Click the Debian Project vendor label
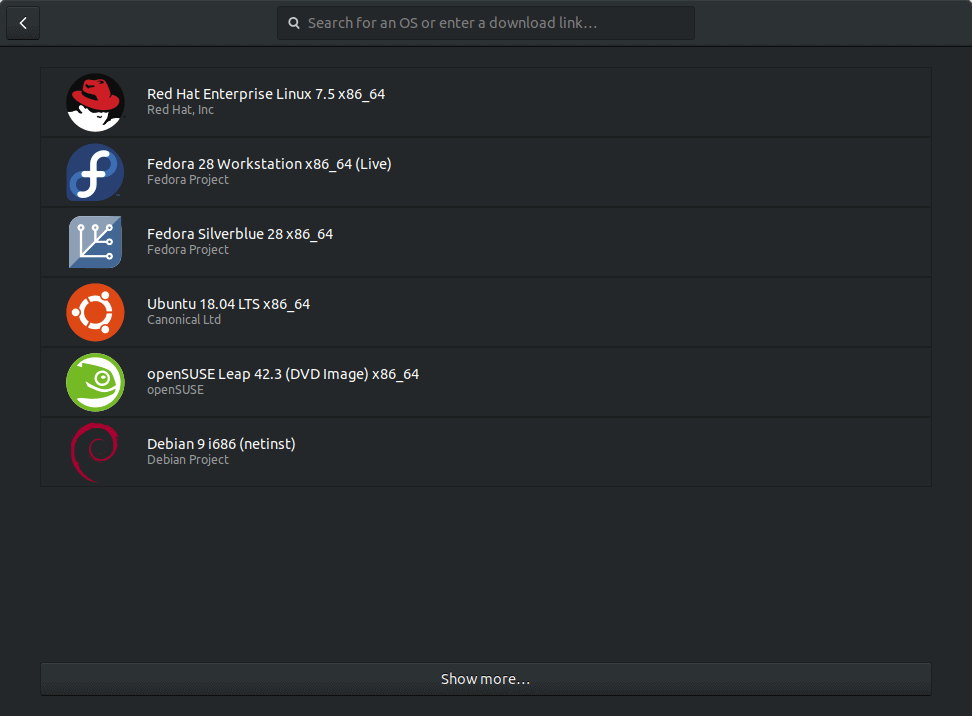 (x=188, y=460)
